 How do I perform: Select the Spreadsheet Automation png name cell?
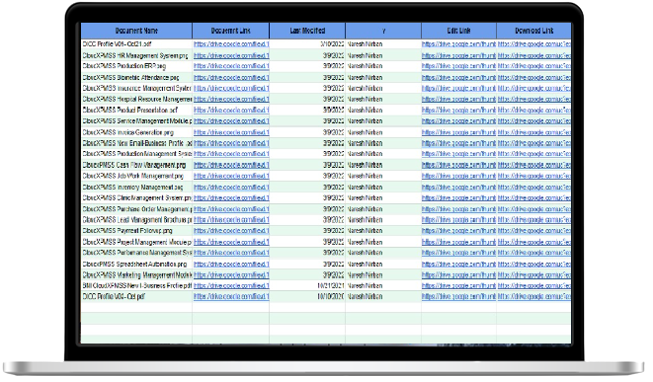[x=137, y=264]
